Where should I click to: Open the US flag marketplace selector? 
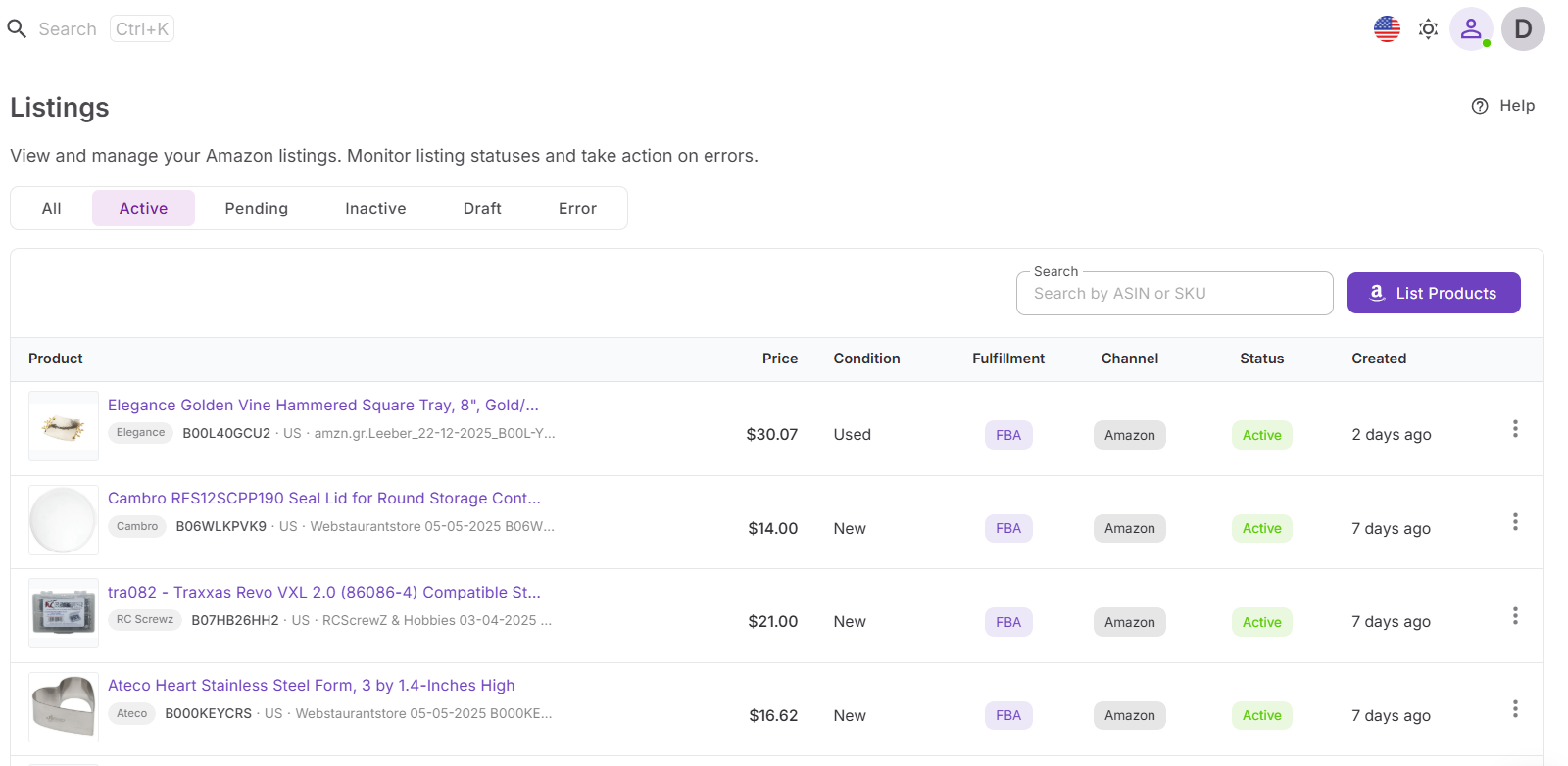[1387, 29]
